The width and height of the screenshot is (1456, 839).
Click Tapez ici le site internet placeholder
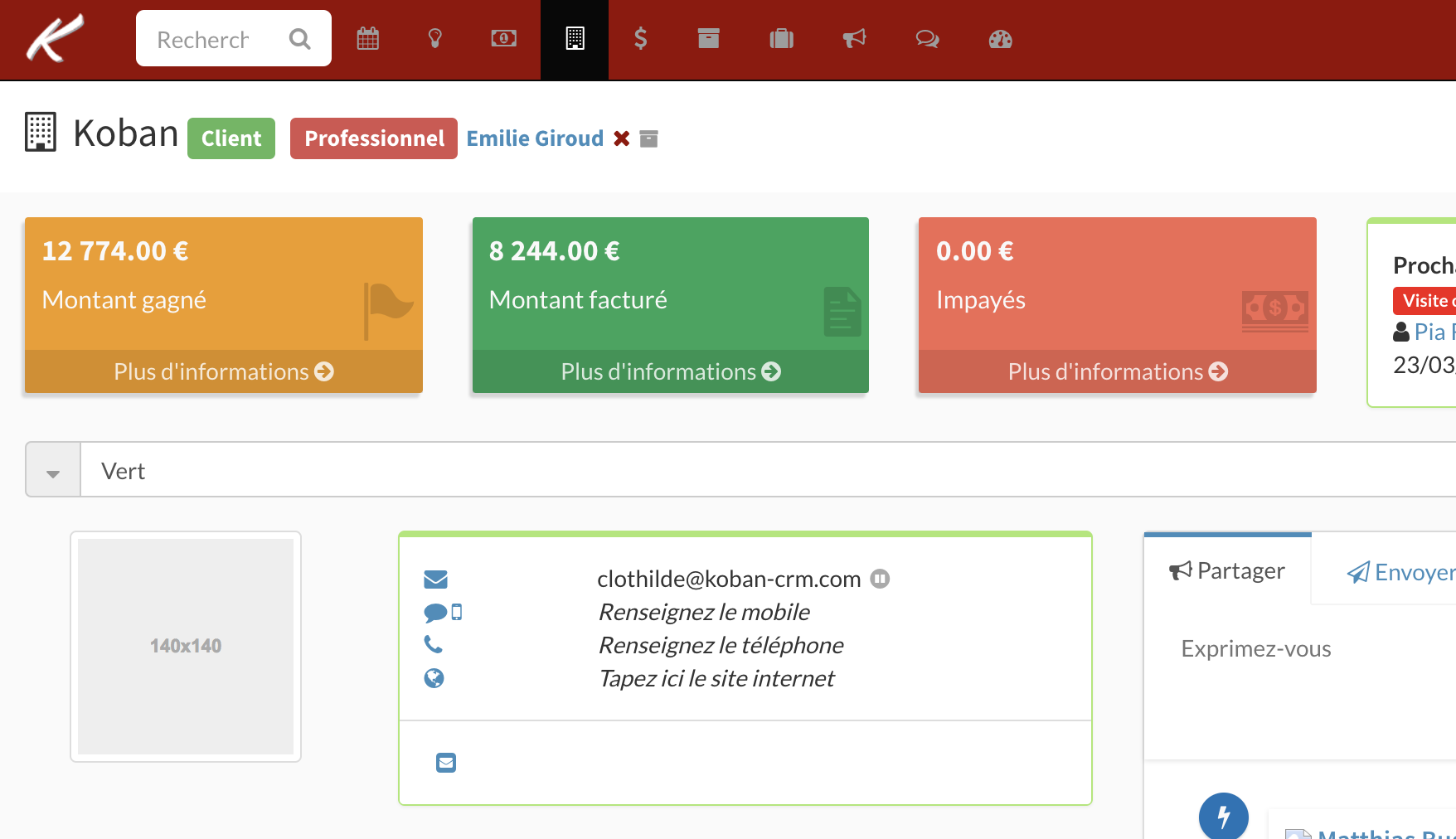(x=716, y=678)
